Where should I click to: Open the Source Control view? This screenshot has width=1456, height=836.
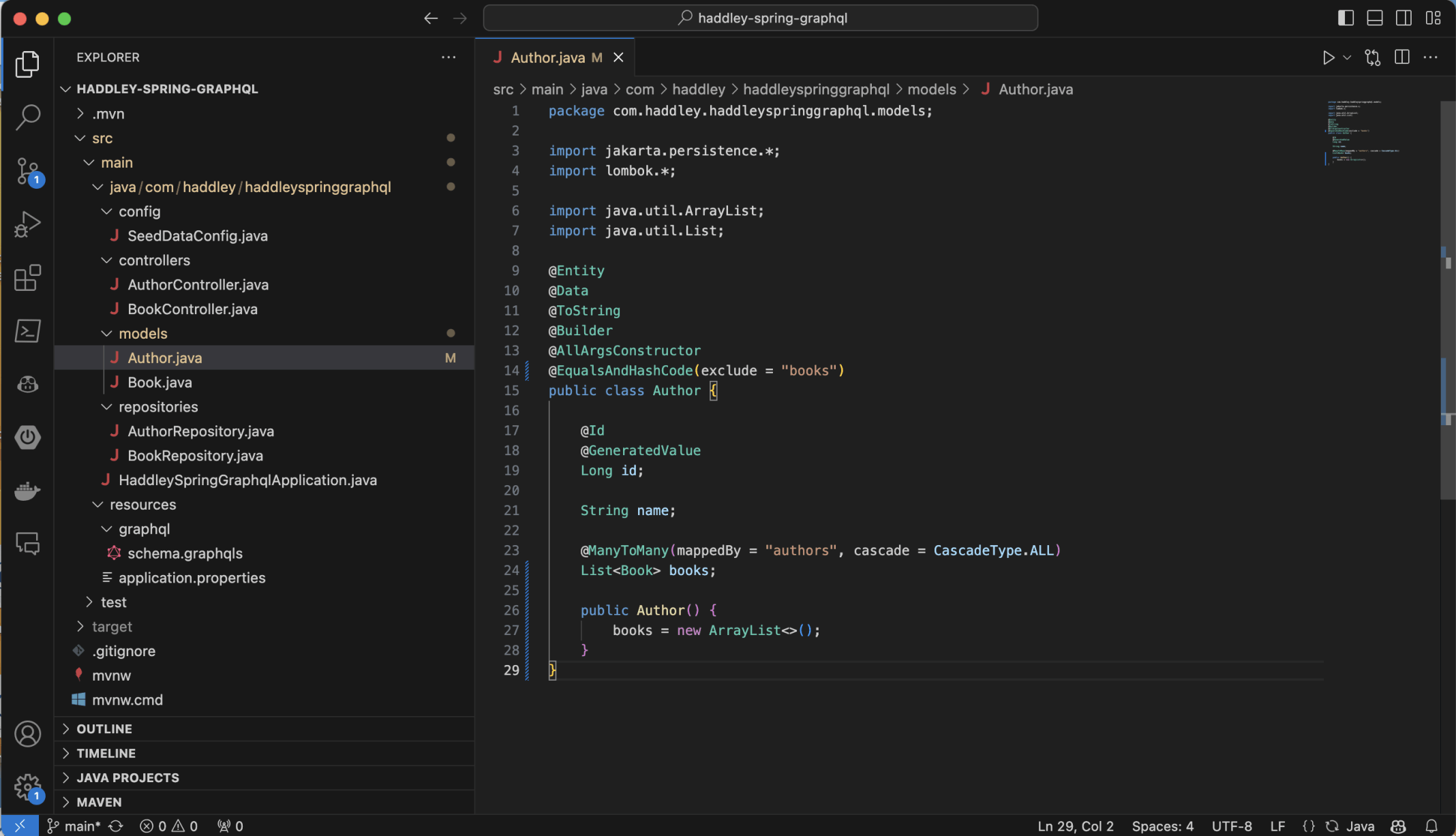click(27, 170)
